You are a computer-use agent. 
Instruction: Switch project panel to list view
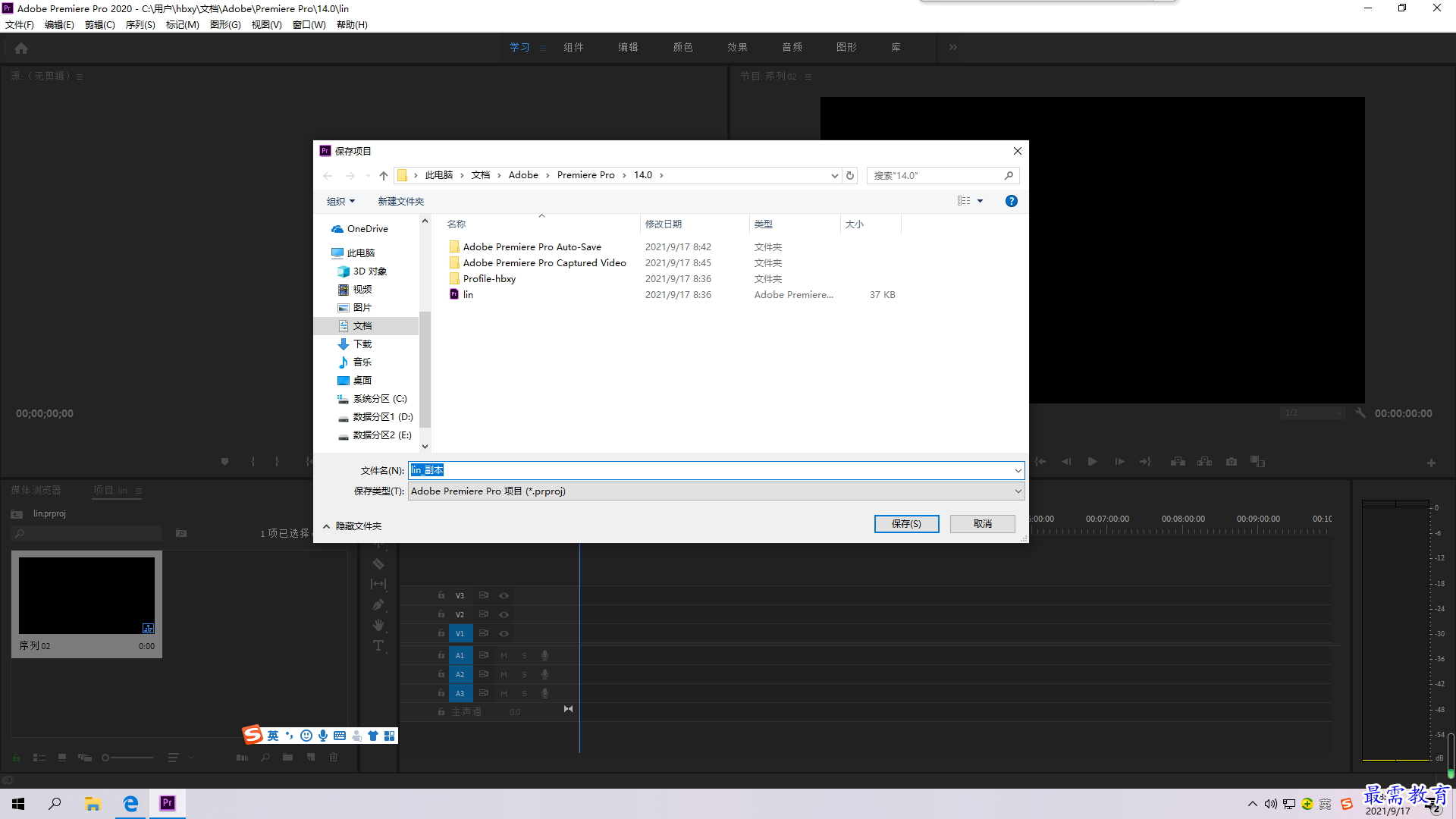(x=39, y=758)
